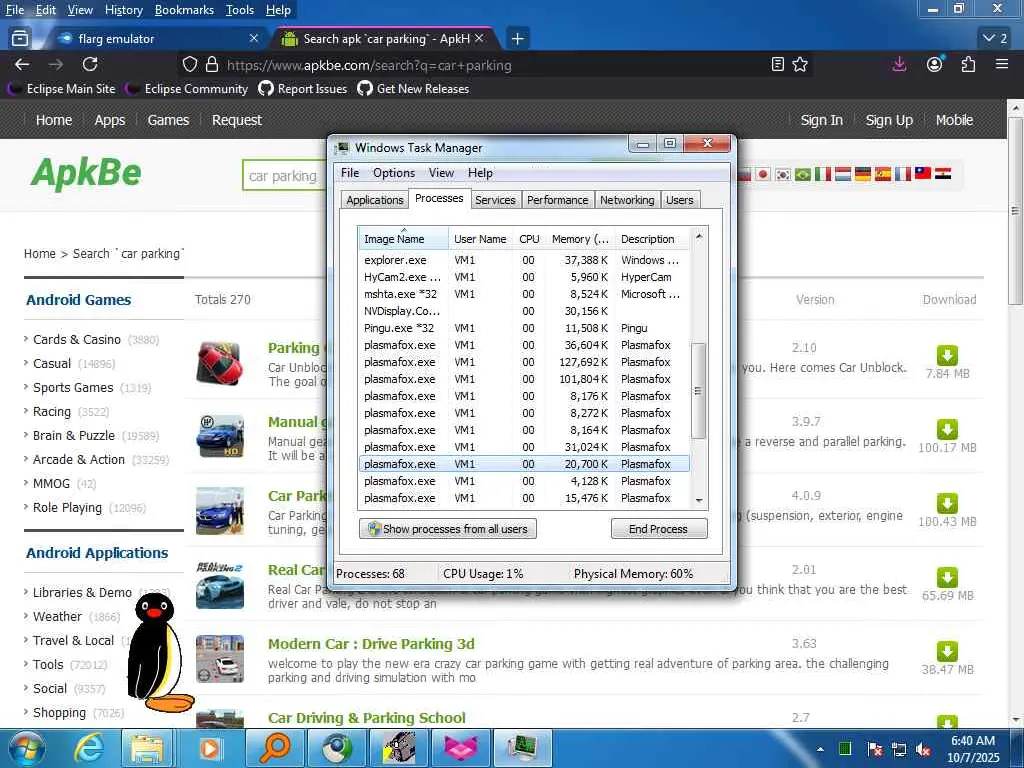Click Show processes from all users button
This screenshot has height=768, width=1024.
(x=448, y=529)
